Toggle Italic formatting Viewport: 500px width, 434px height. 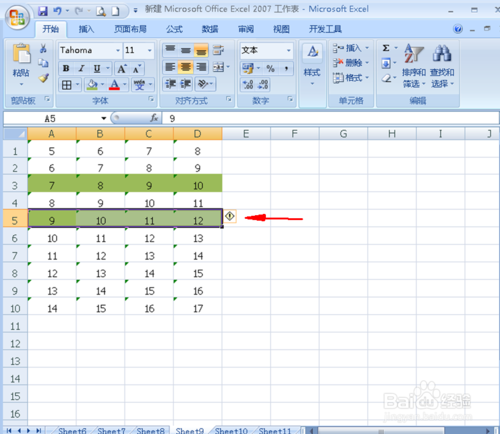click(x=81, y=68)
